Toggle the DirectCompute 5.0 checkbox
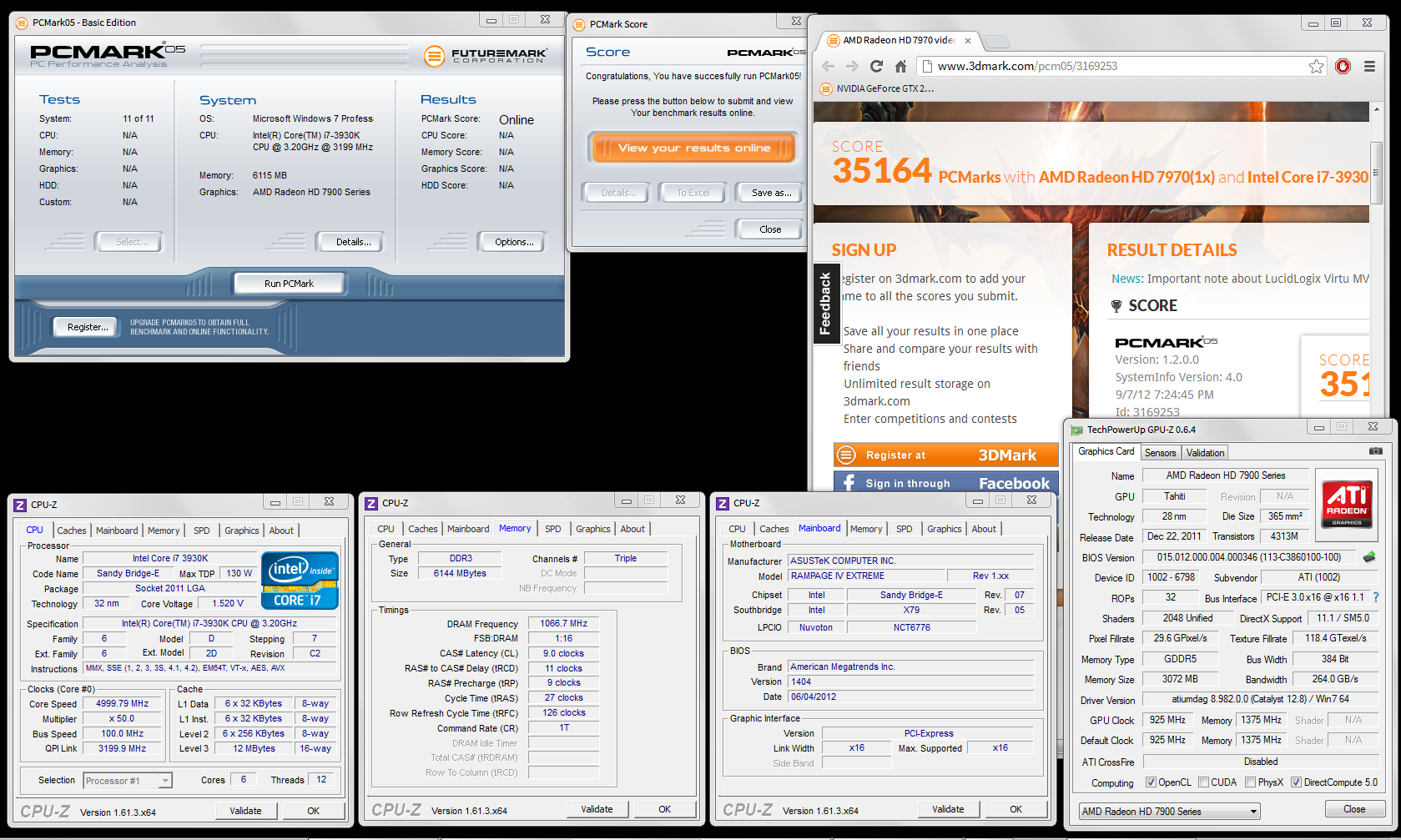This screenshot has height=840, width=1401. pyautogui.click(x=1296, y=782)
